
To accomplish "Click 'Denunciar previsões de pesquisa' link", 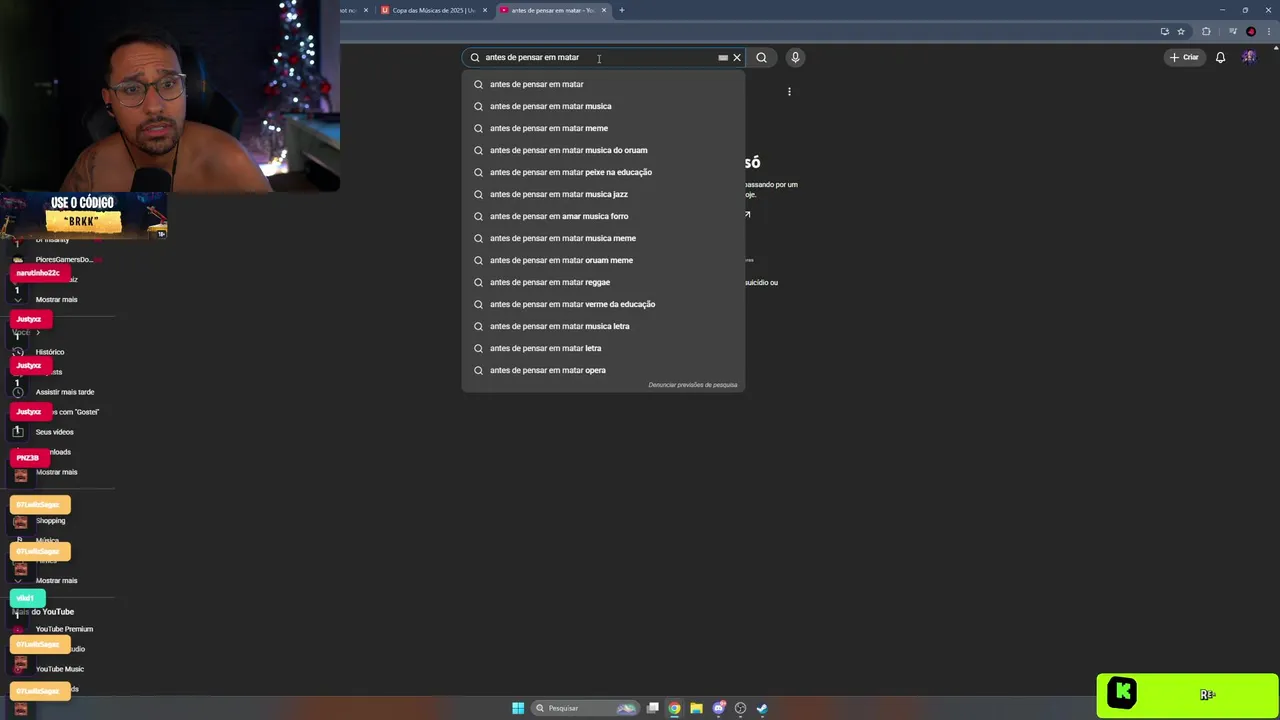I will click(x=692, y=385).
